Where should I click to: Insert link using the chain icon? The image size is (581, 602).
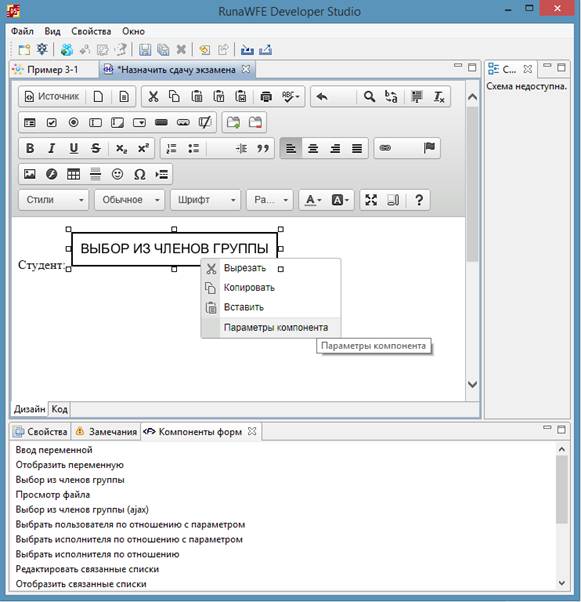(385, 148)
